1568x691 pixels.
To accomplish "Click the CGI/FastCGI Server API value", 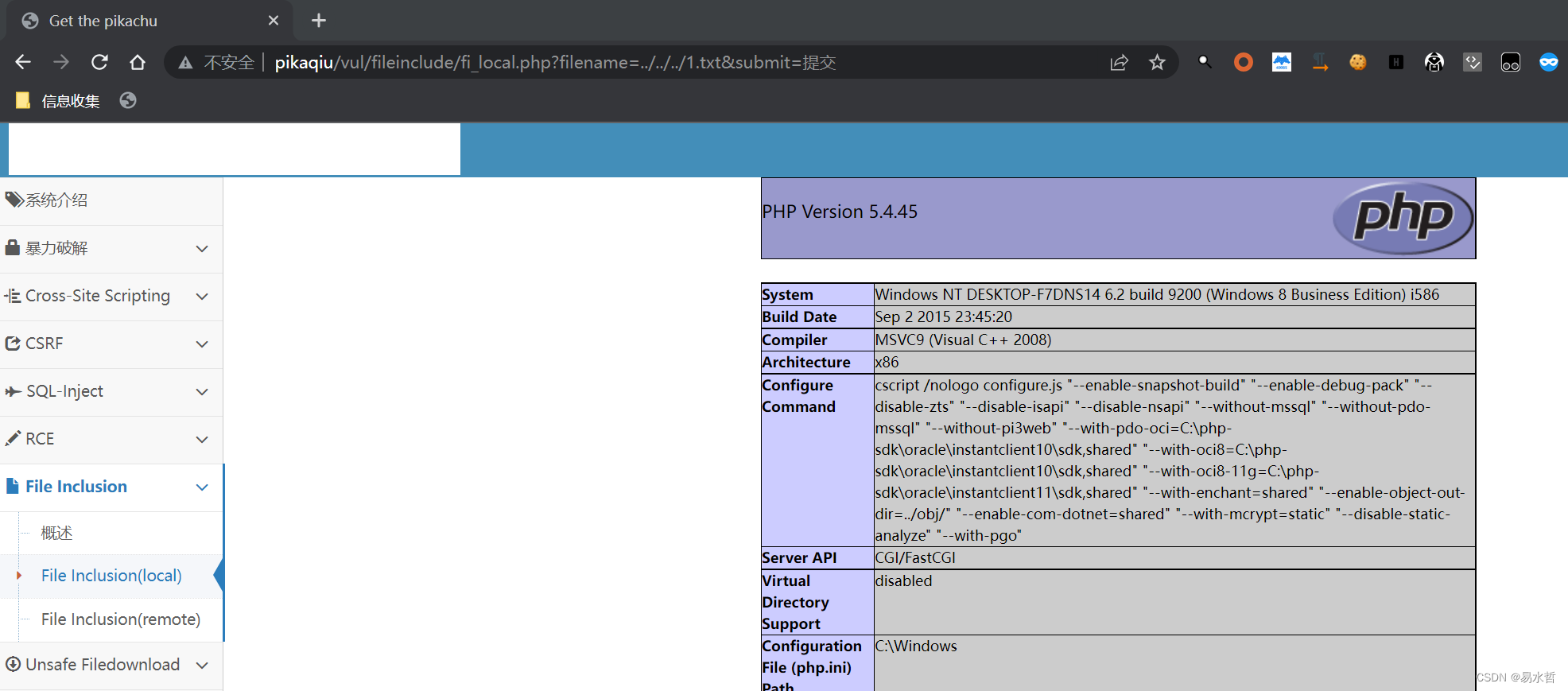I will (x=915, y=557).
